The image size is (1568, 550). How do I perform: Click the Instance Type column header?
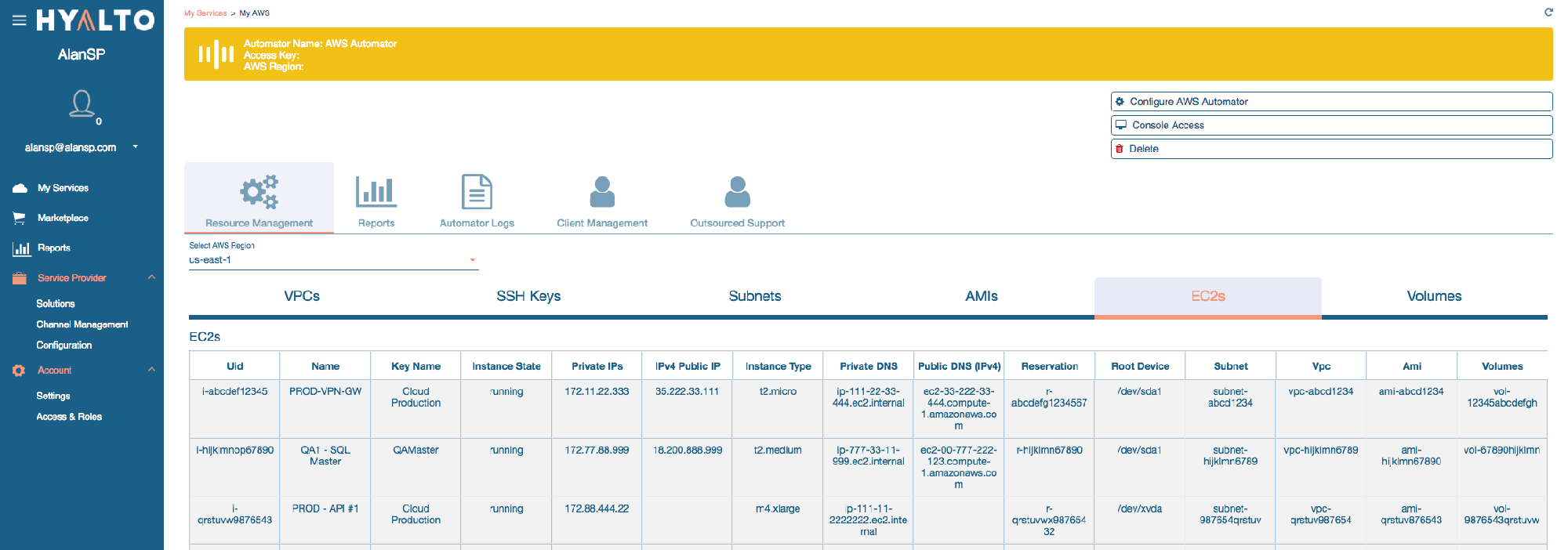779,366
